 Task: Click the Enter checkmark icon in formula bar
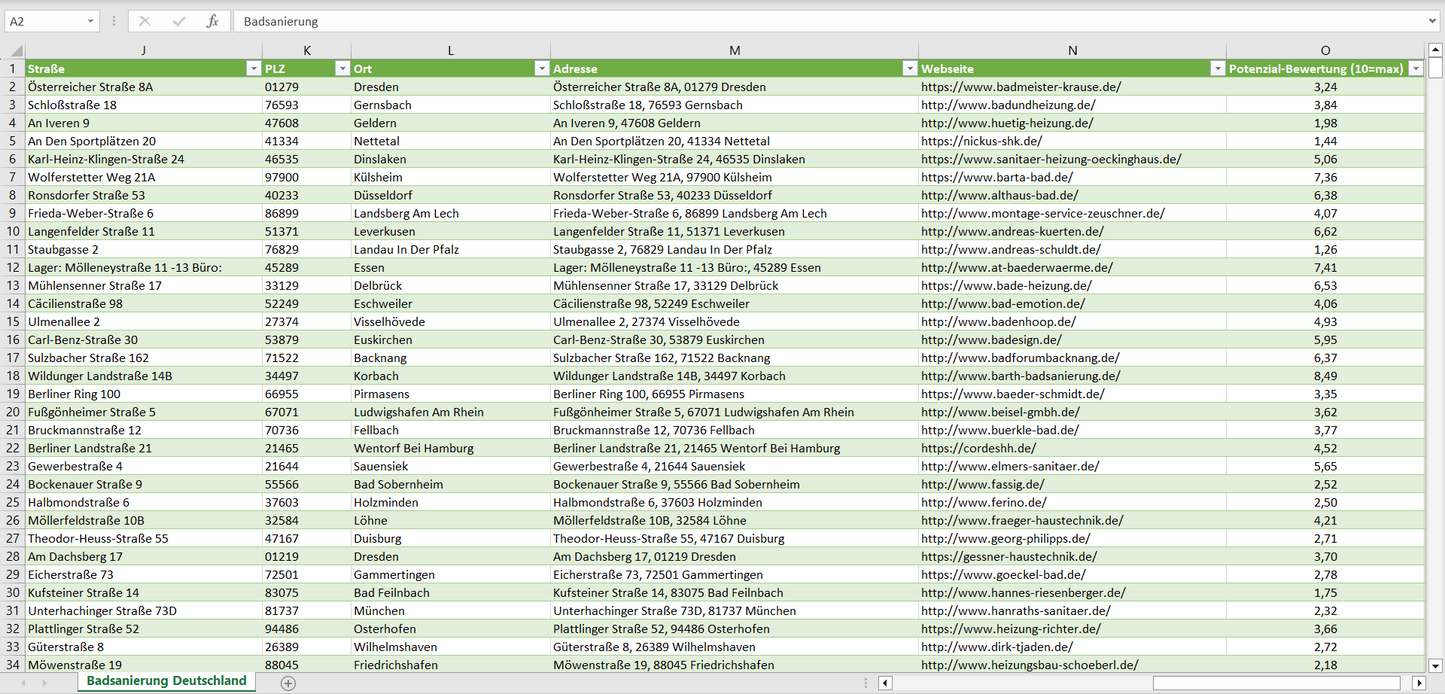pyautogui.click(x=179, y=21)
